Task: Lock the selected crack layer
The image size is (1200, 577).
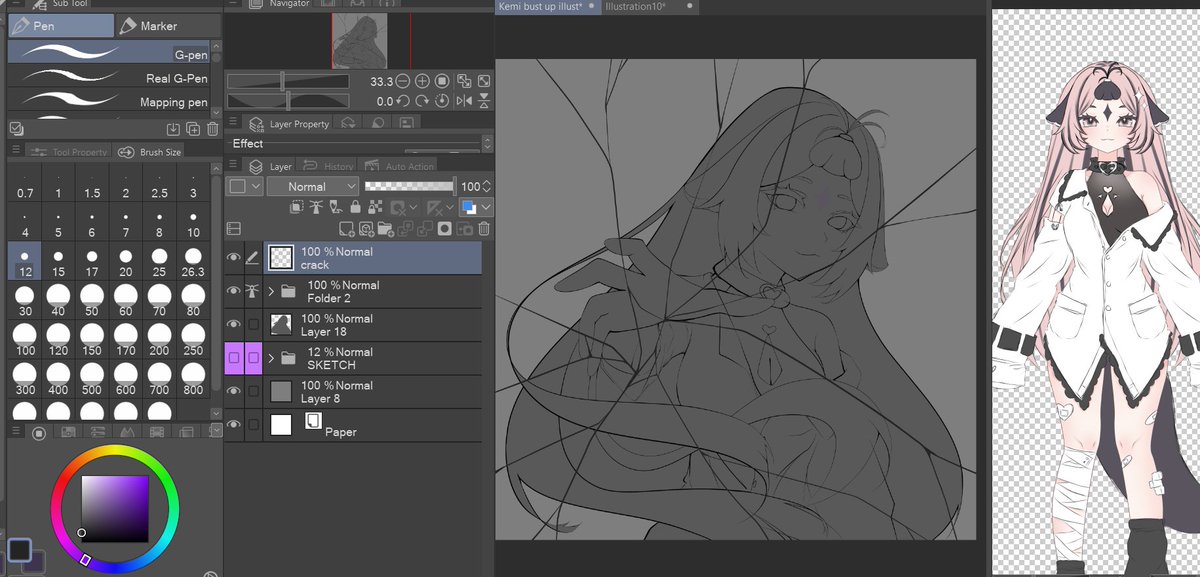Action: [x=355, y=206]
